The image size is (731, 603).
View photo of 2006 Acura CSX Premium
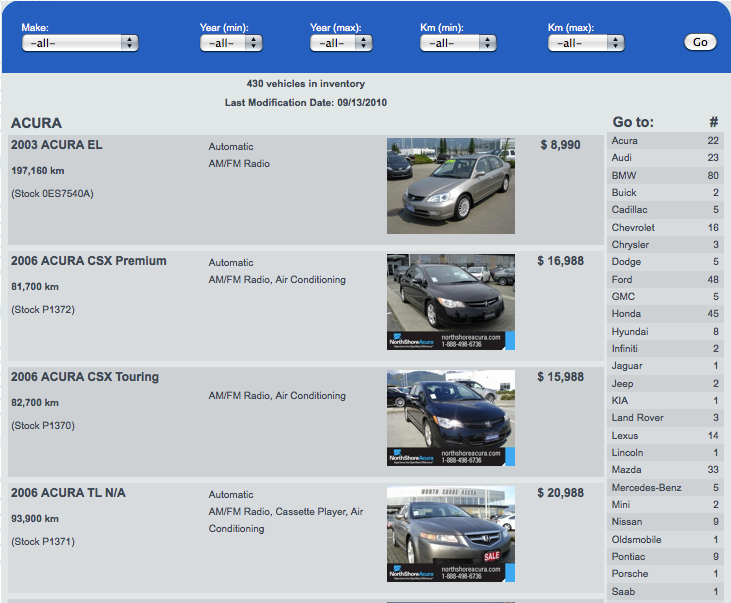click(451, 302)
